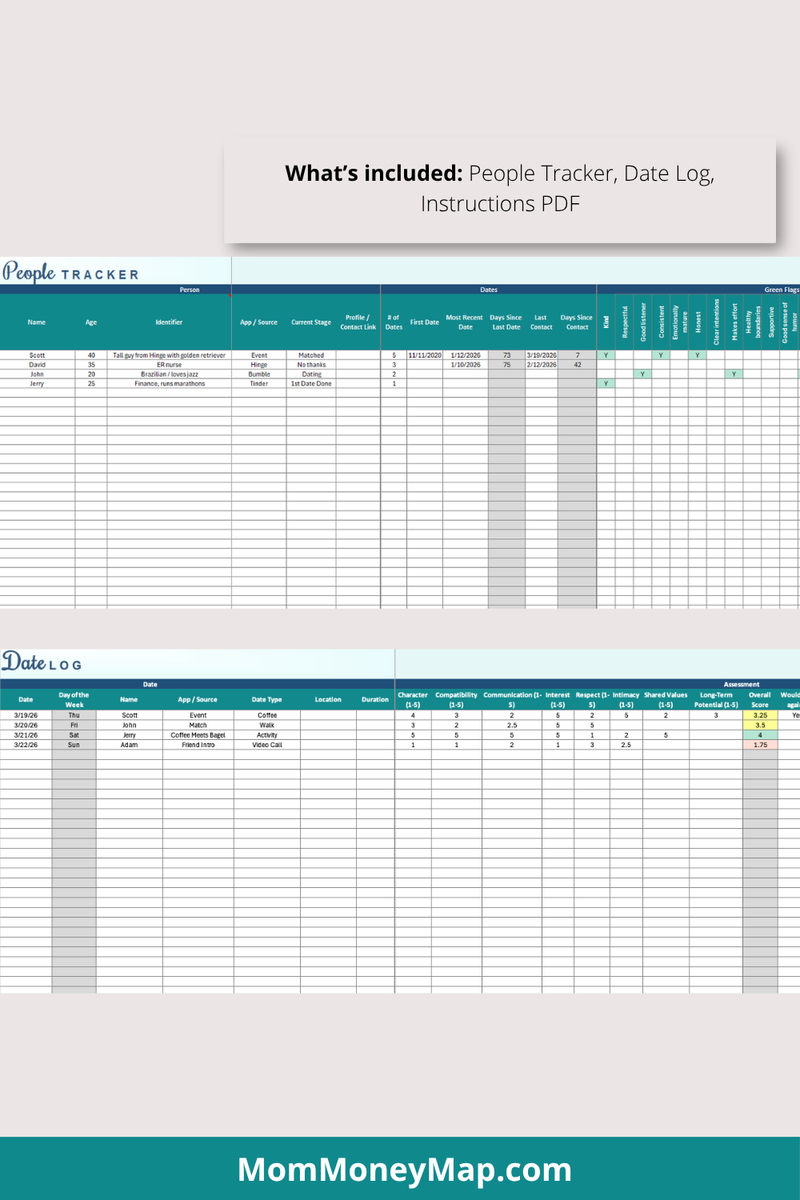The width and height of the screenshot is (800, 1200).
Task: Click the MomMoneyMap.com website banner
Action: pos(400,1169)
